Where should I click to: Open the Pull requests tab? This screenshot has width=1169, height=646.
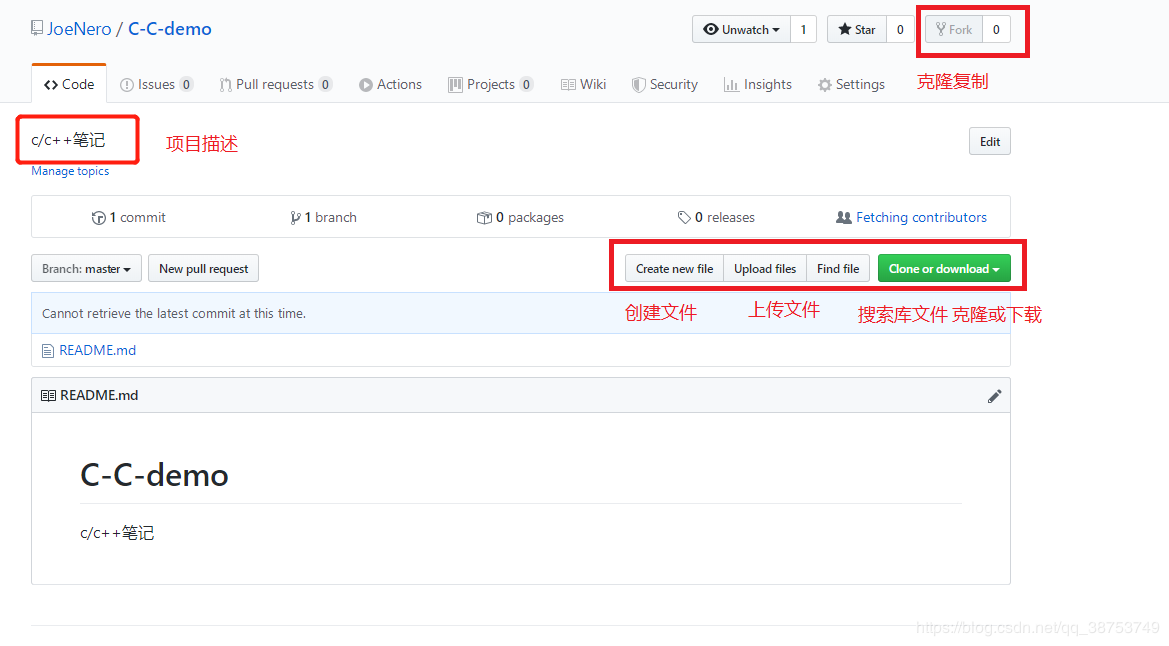pos(275,84)
